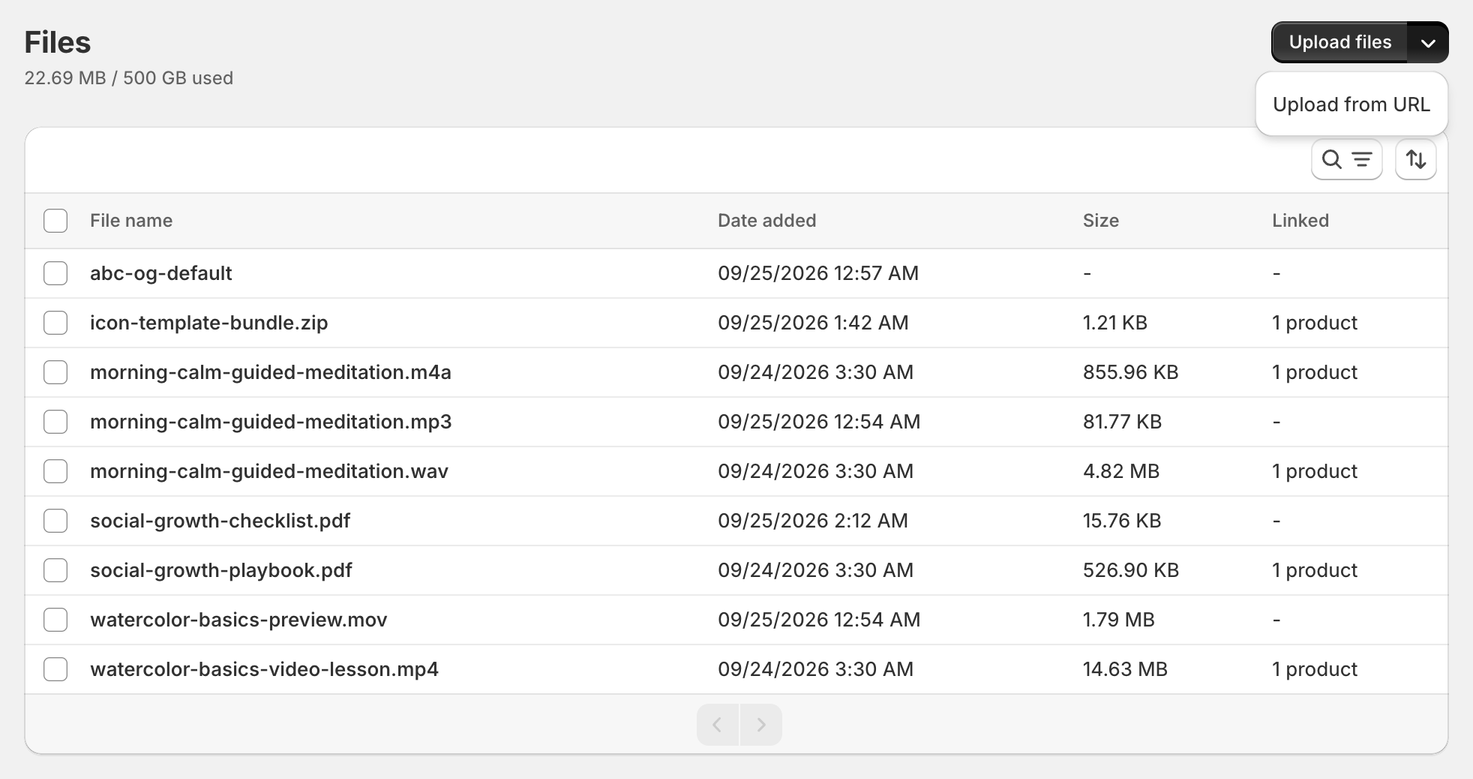
Task: Collapse the Upload files dropdown arrow
Action: pos(1428,42)
